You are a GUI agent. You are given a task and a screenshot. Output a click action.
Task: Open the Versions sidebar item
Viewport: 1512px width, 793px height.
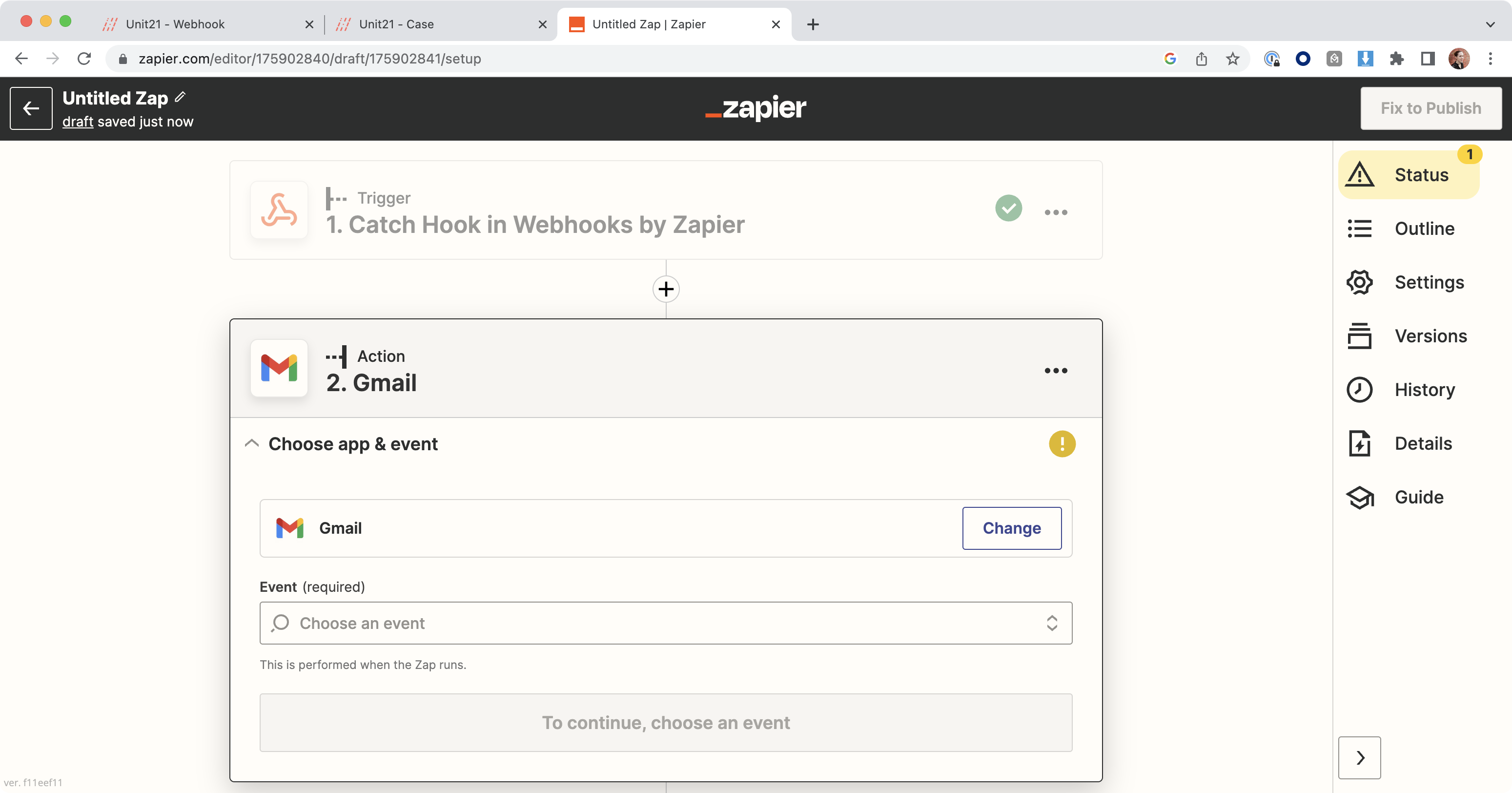[1430, 336]
